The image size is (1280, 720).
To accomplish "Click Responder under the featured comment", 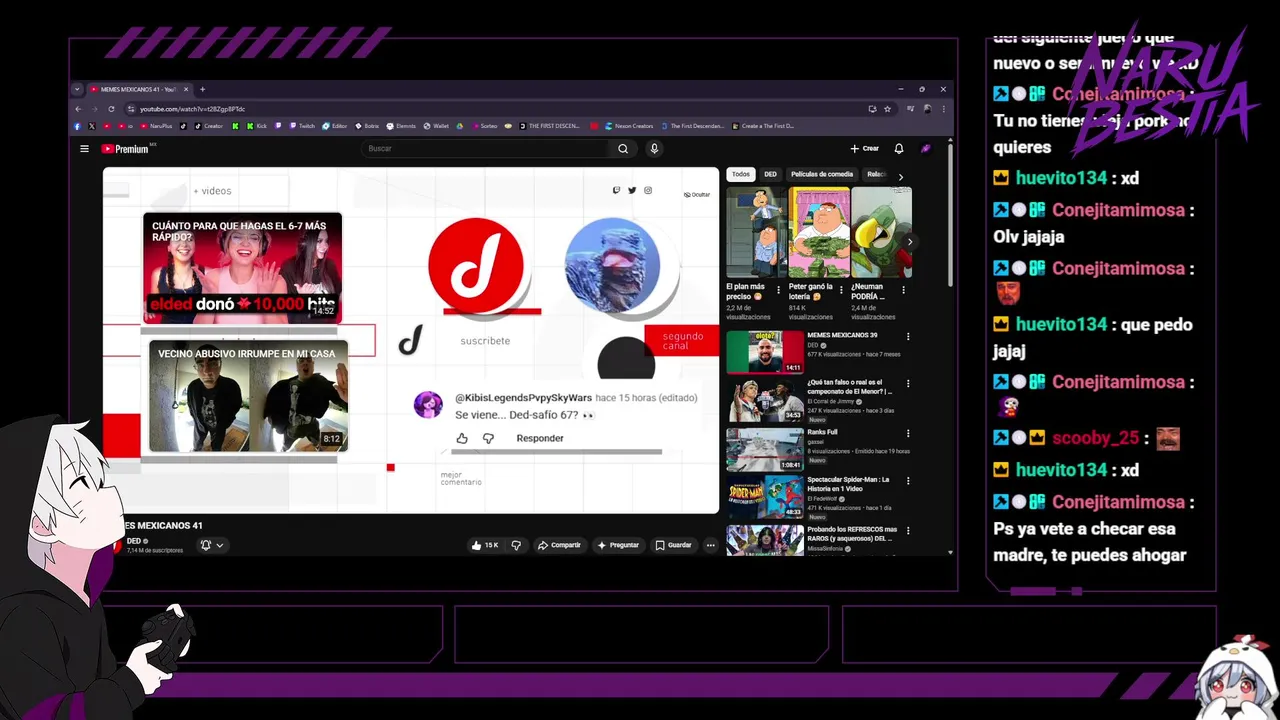I will click(540, 438).
